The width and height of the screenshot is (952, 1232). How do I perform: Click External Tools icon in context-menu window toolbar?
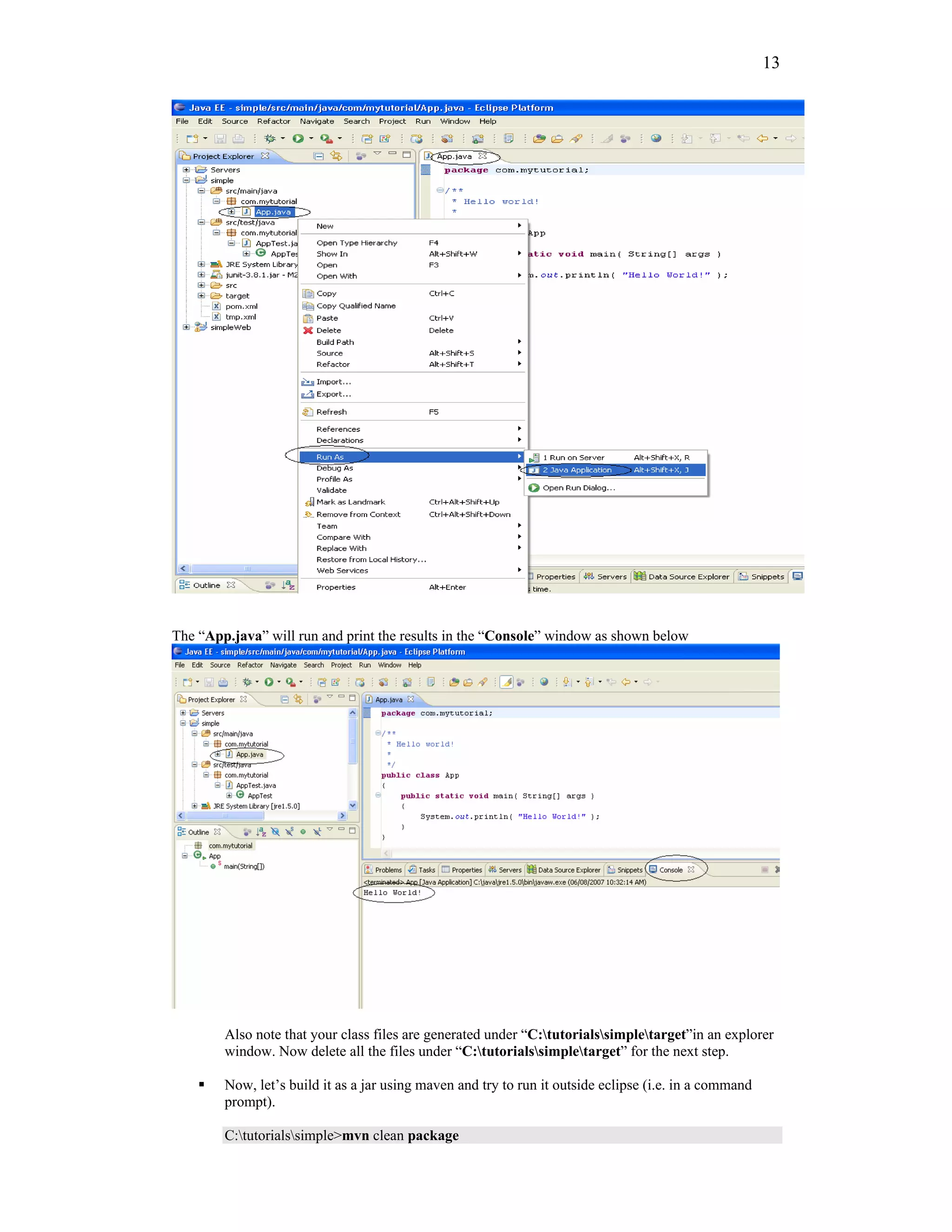coord(326,138)
